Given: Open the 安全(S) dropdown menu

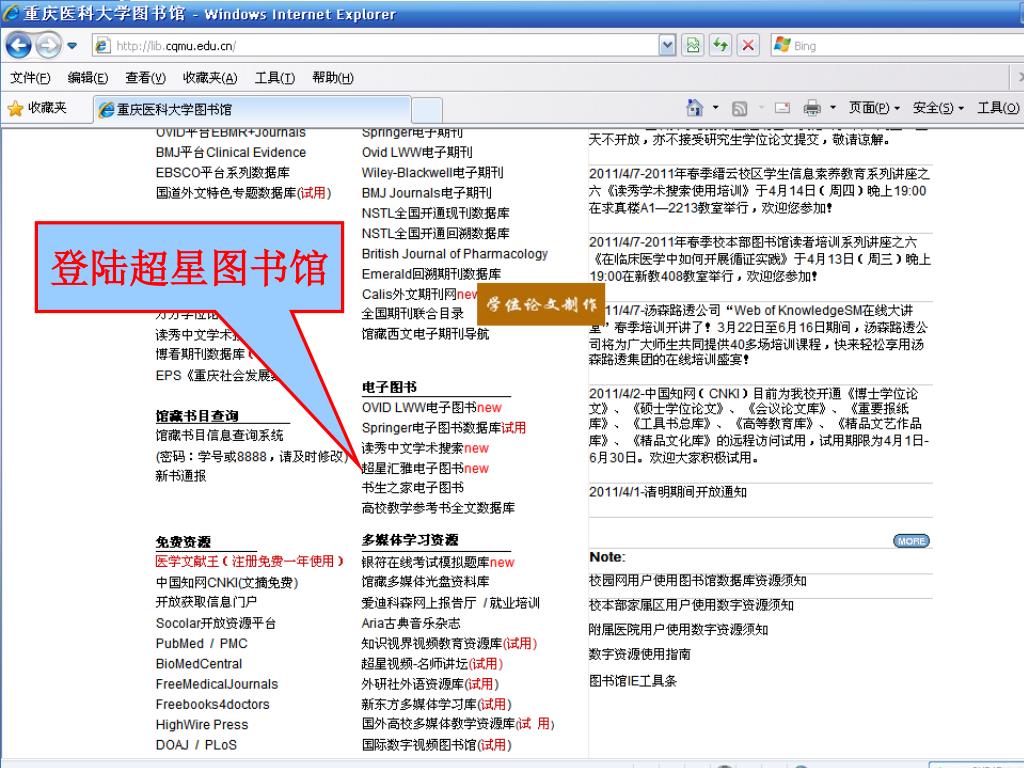Looking at the screenshot, I should point(938,108).
